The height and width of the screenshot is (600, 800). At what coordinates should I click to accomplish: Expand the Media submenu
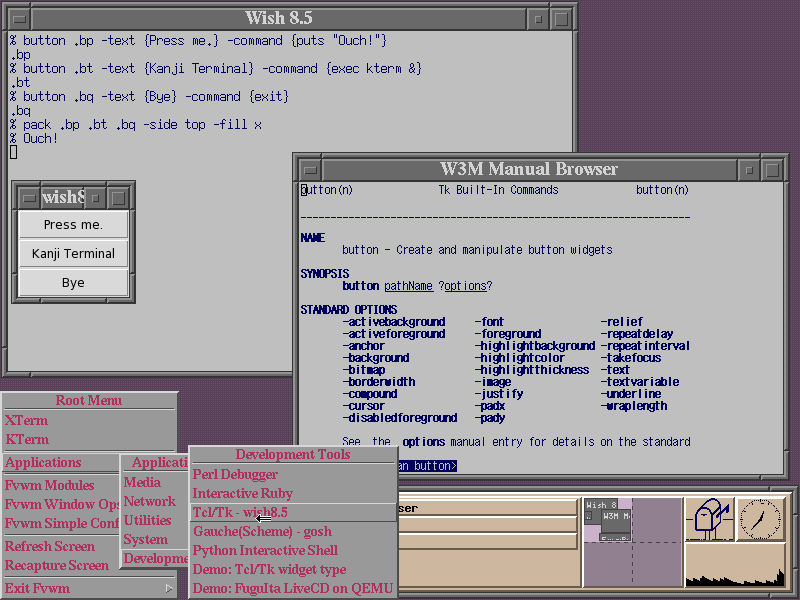tap(142, 482)
